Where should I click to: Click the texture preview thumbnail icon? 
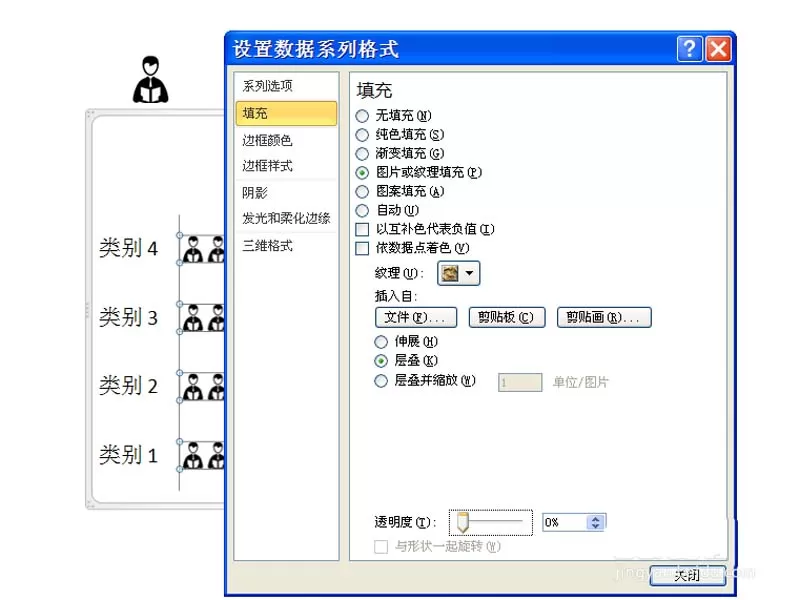(449, 273)
